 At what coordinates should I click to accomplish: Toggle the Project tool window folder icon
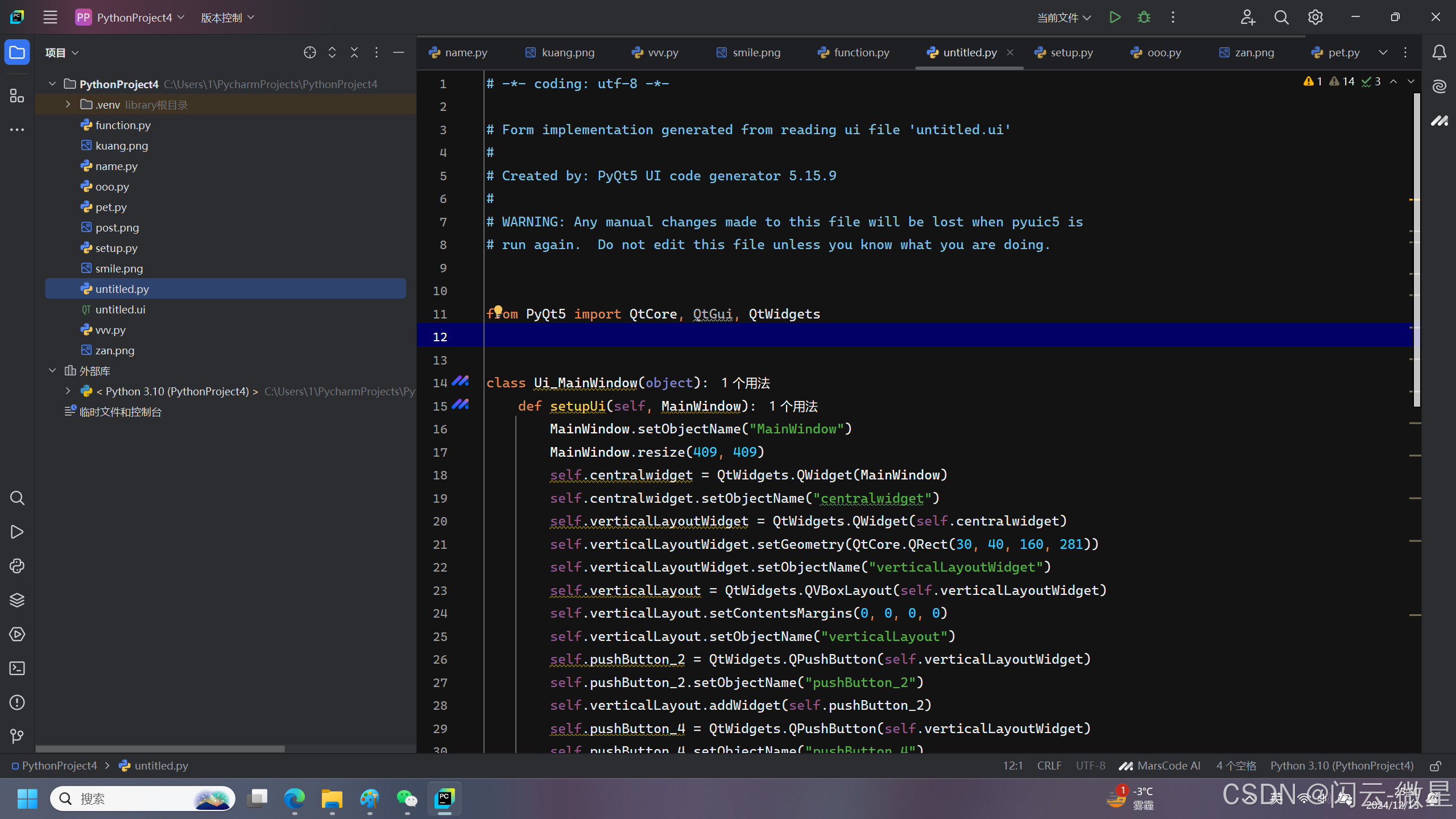coord(17,52)
